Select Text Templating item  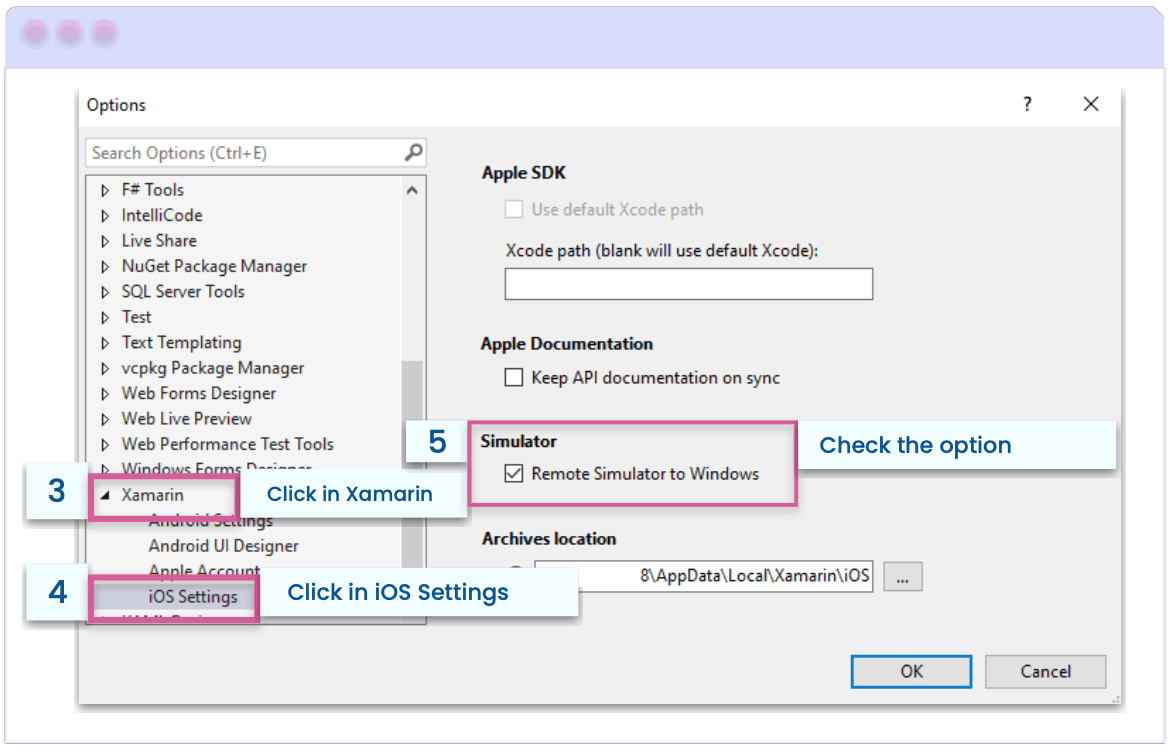(182, 342)
